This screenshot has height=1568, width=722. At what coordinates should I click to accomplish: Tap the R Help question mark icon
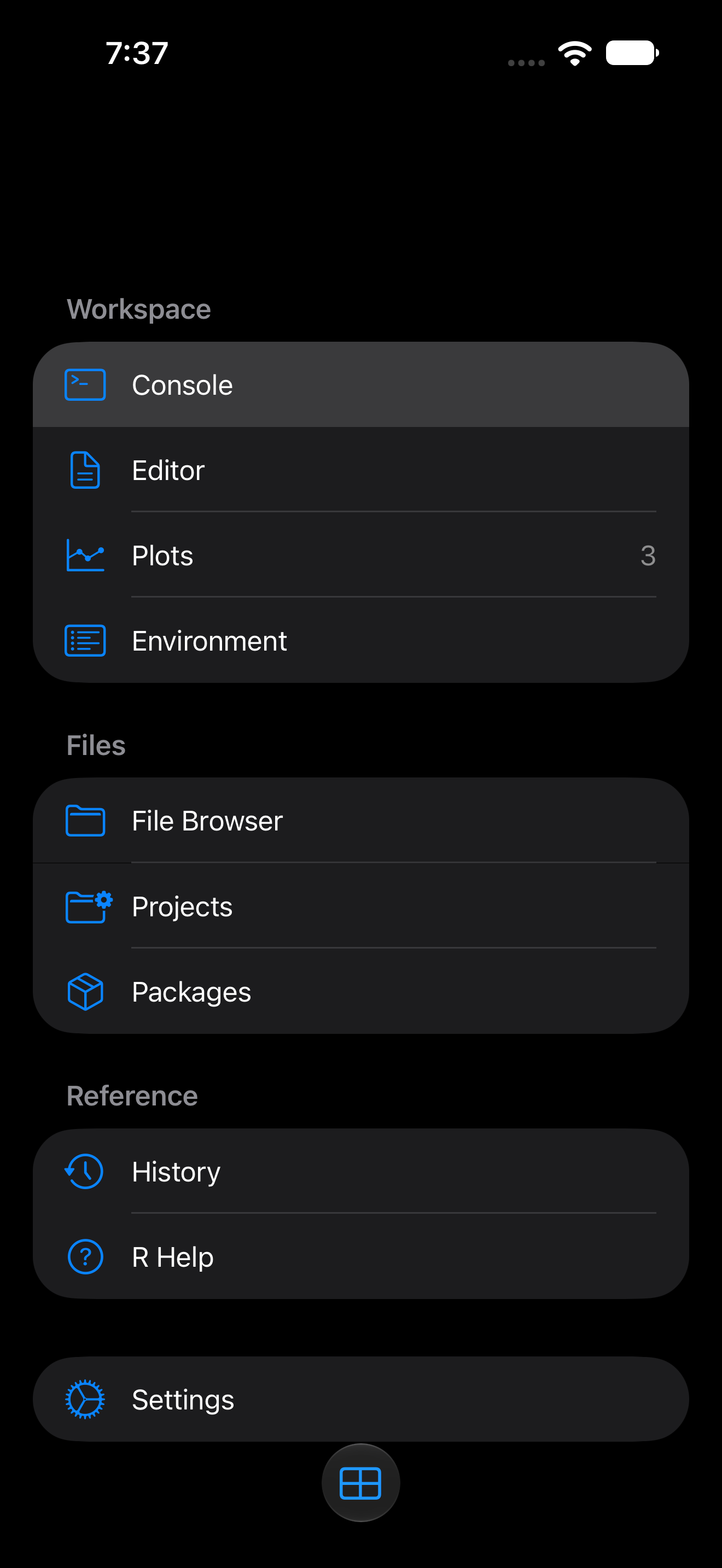[85, 1256]
